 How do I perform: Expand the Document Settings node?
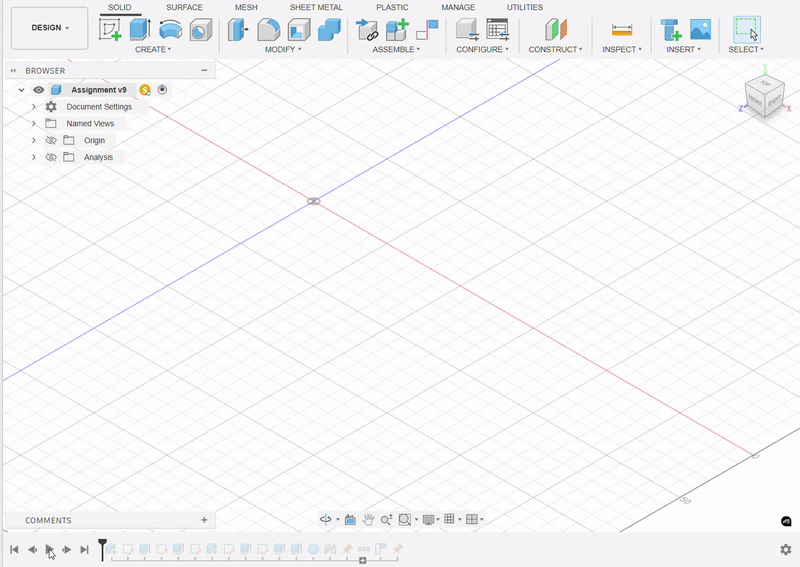tap(34, 107)
